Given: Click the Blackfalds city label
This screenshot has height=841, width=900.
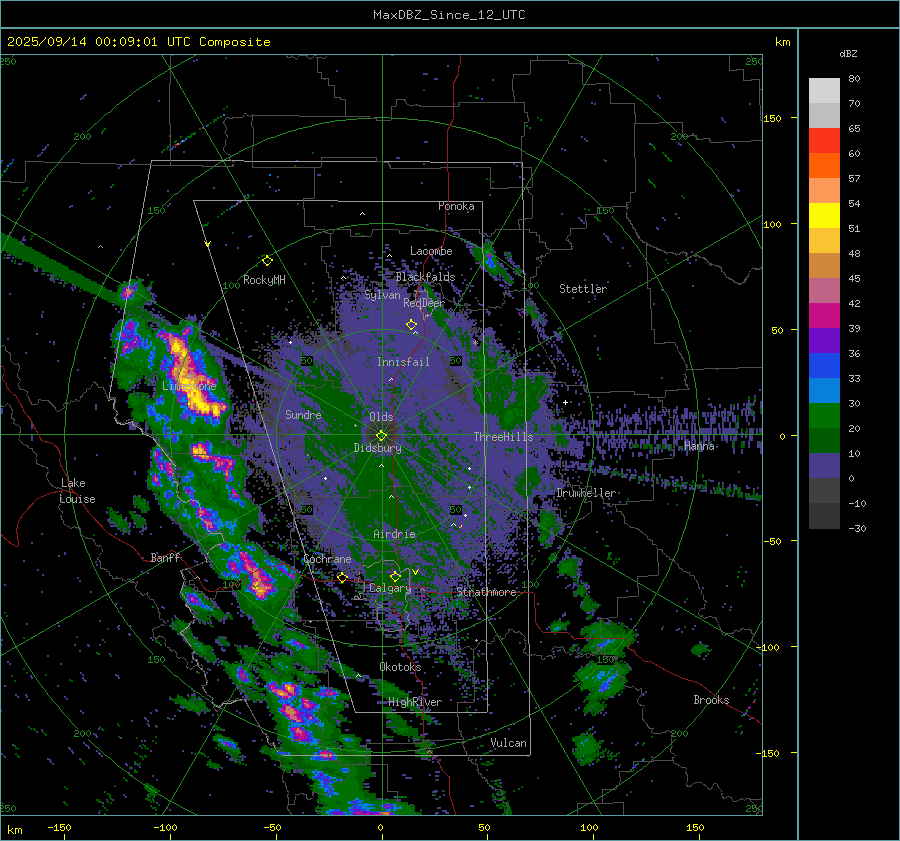Looking at the screenshot, I should [425, 277].
